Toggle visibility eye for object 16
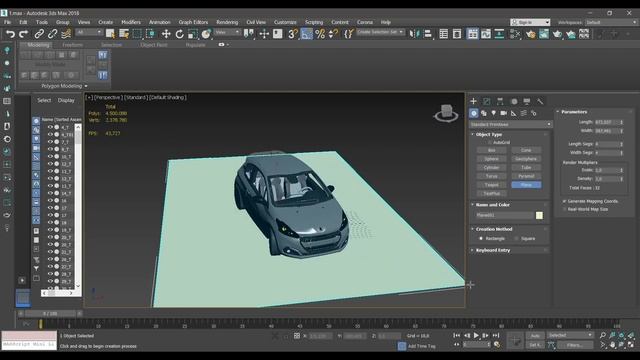Viewport: 640px width, 360px height. pyautogui.click(x=50, y=200)
